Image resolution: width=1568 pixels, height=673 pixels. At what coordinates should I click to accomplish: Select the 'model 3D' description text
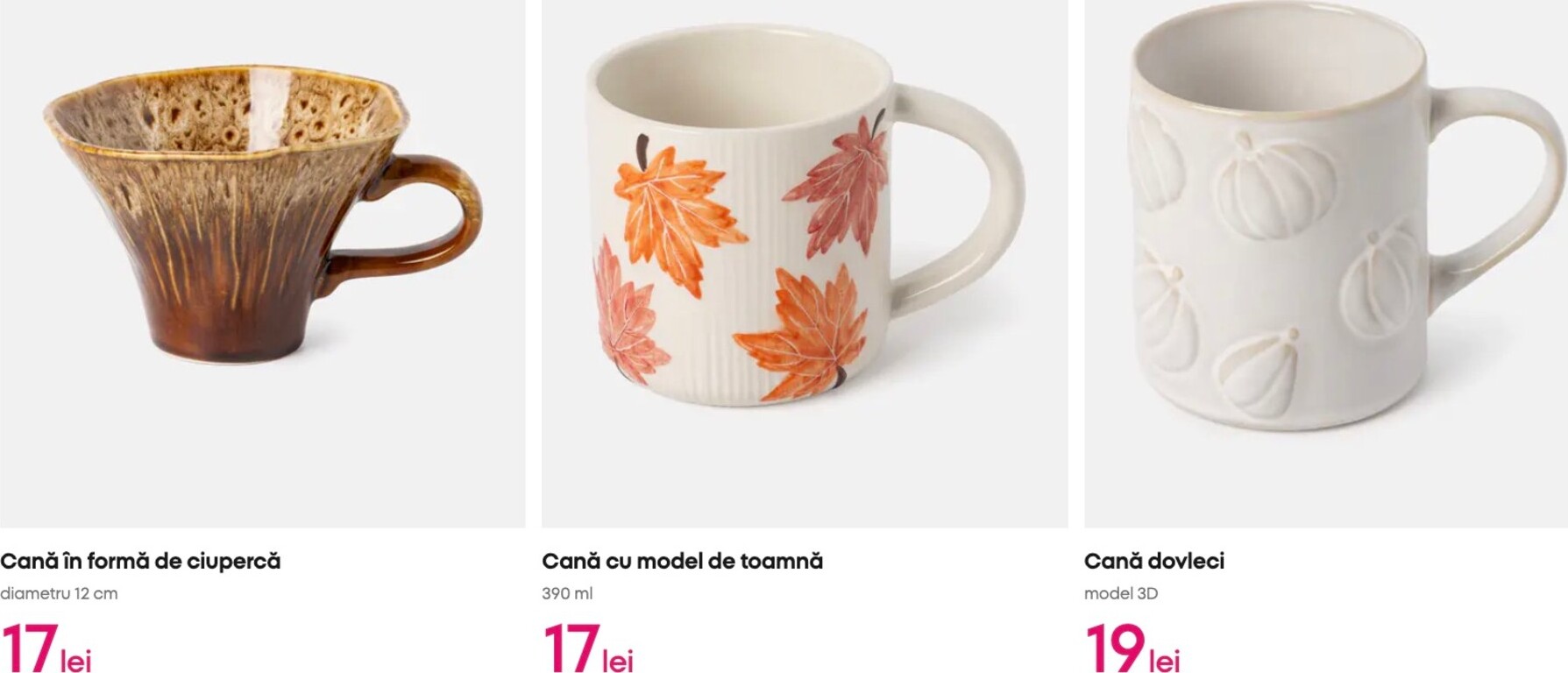1121,593
